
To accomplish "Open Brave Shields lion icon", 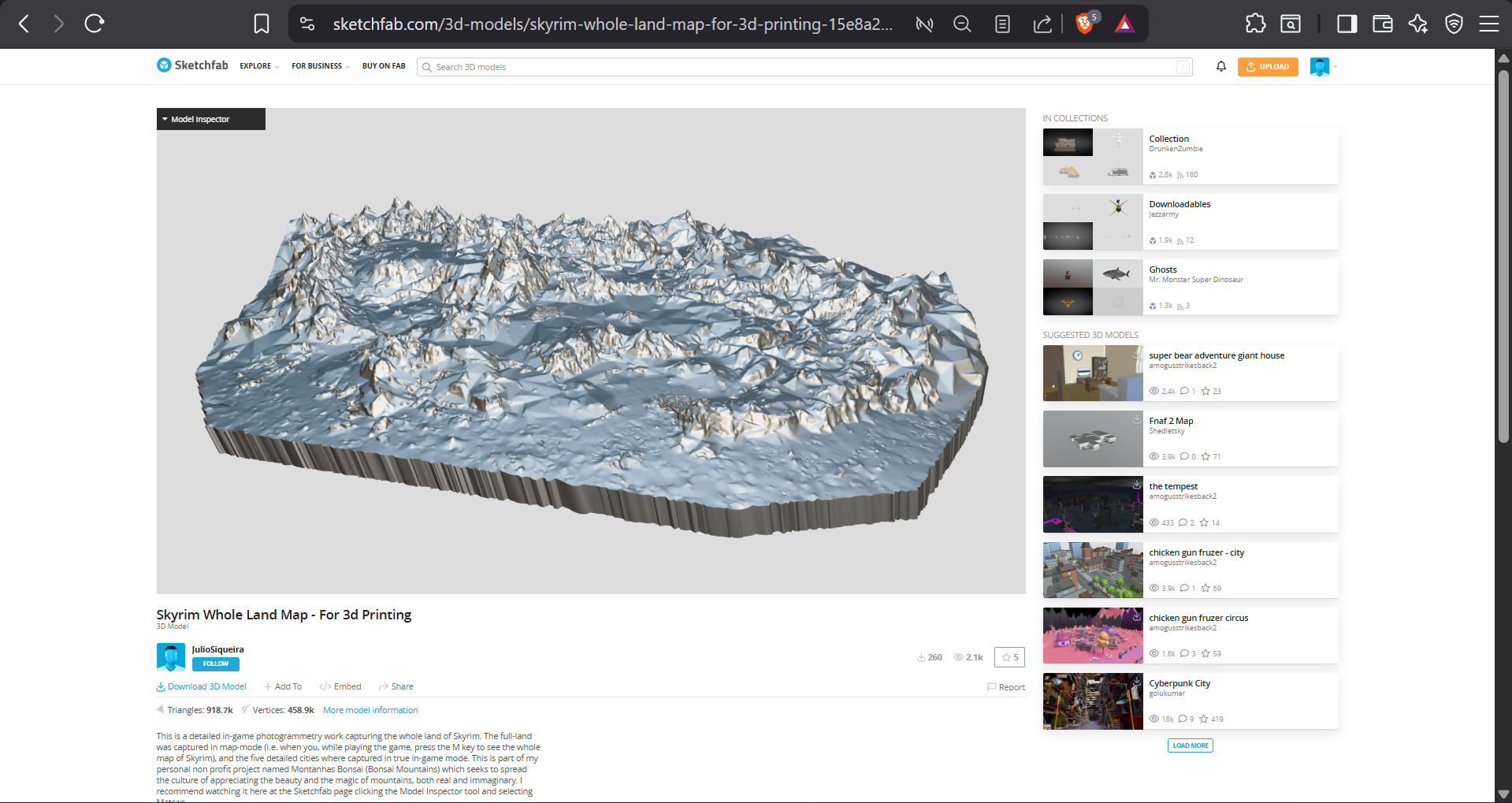I will point(1085,24).
